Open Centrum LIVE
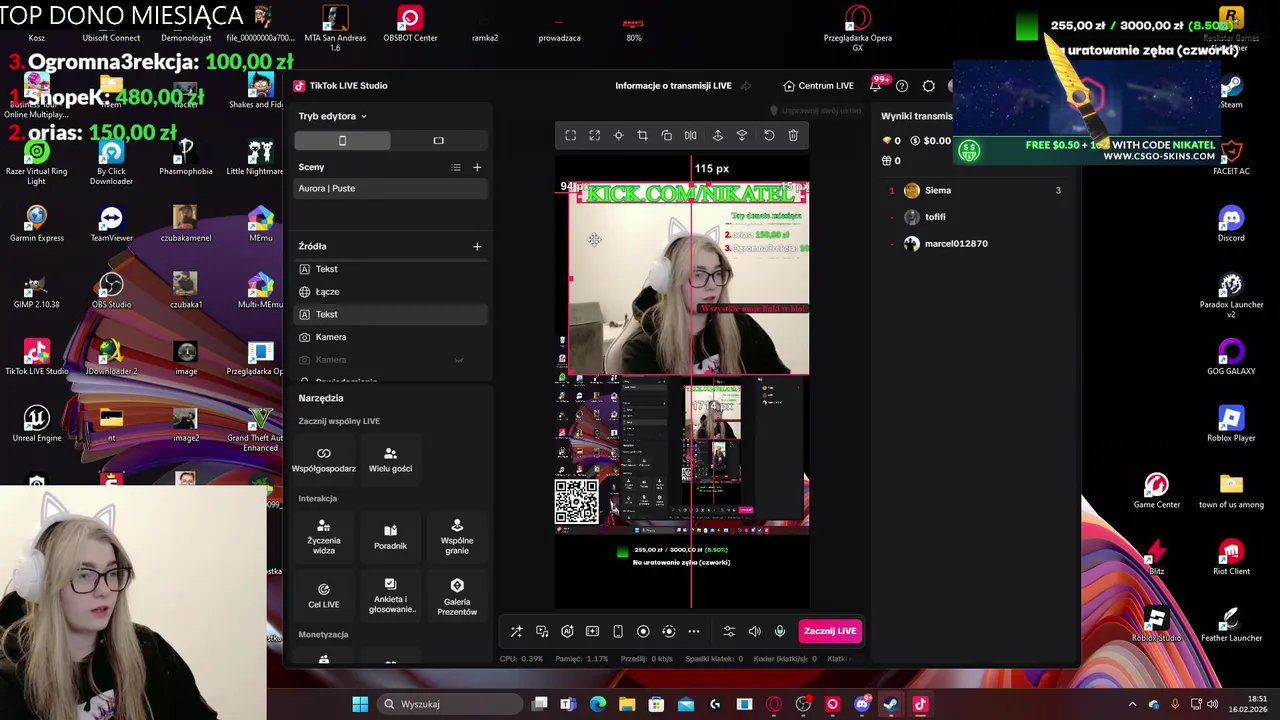This screenshot has height=720, width=1280. (x=819, y=86)
